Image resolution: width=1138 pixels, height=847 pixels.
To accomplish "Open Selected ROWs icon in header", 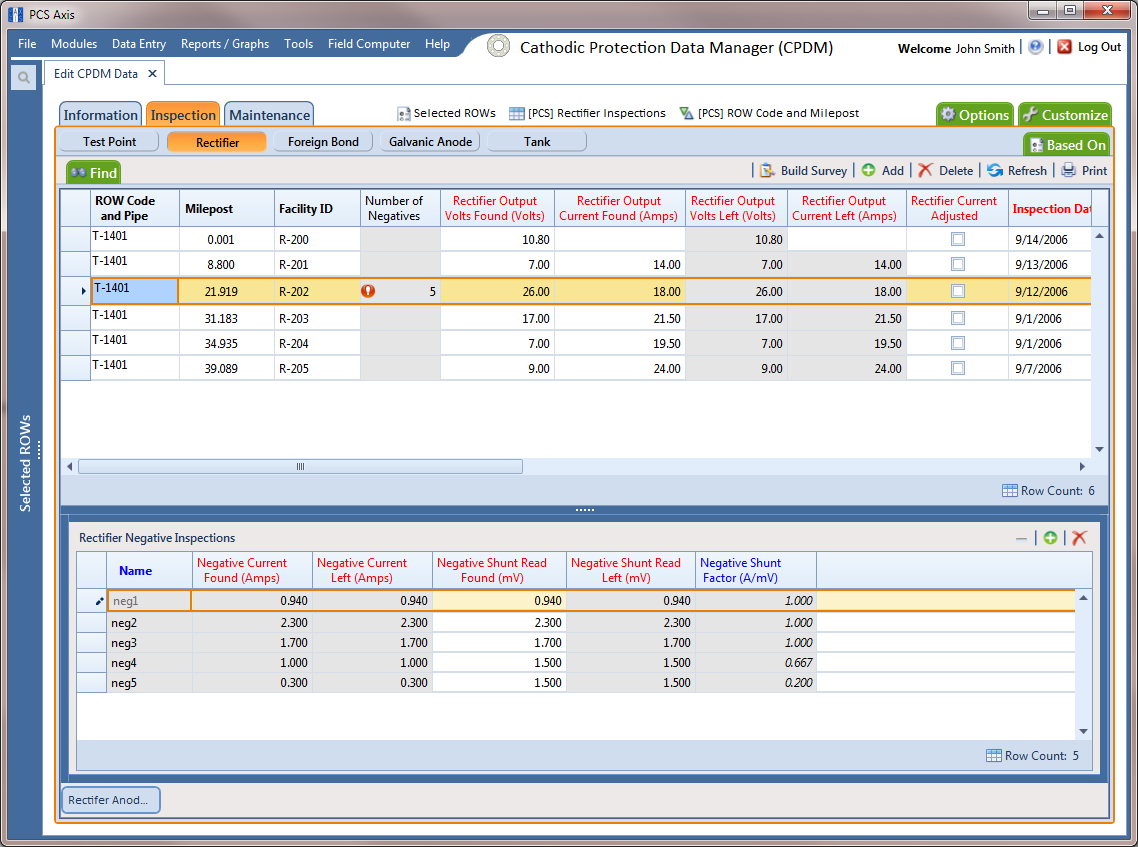I will (x=404, y=114).
